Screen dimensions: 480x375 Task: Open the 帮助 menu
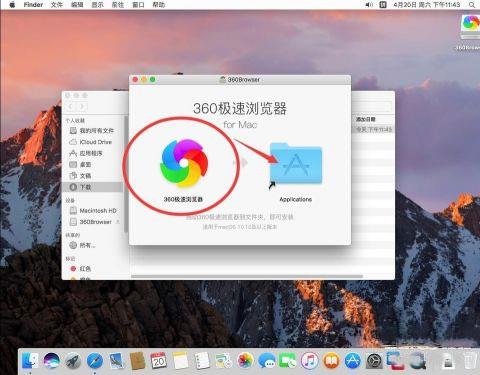tap(159, 5)
